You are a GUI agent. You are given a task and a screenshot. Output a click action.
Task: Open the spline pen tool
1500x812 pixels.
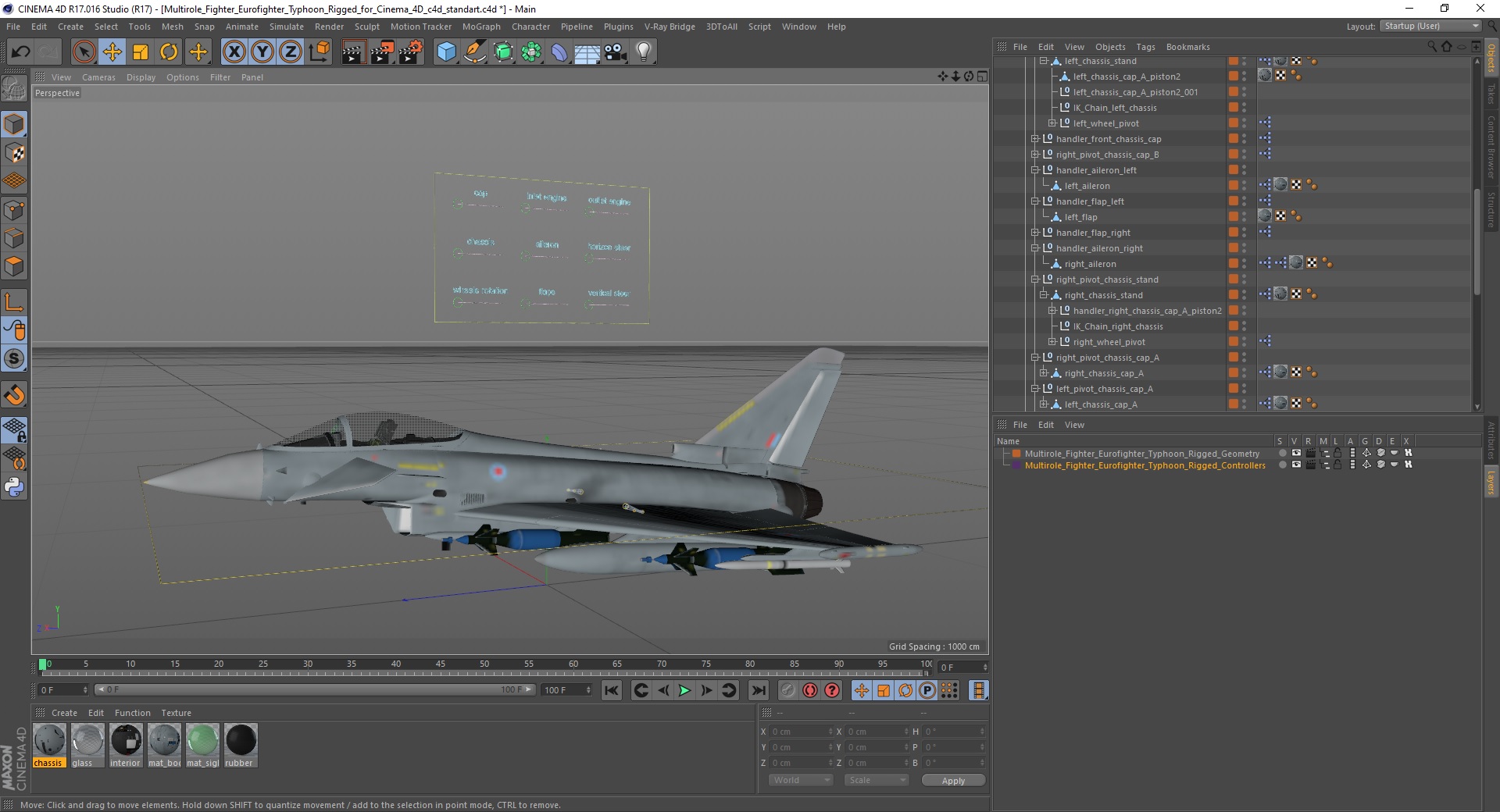pos(475,52)
